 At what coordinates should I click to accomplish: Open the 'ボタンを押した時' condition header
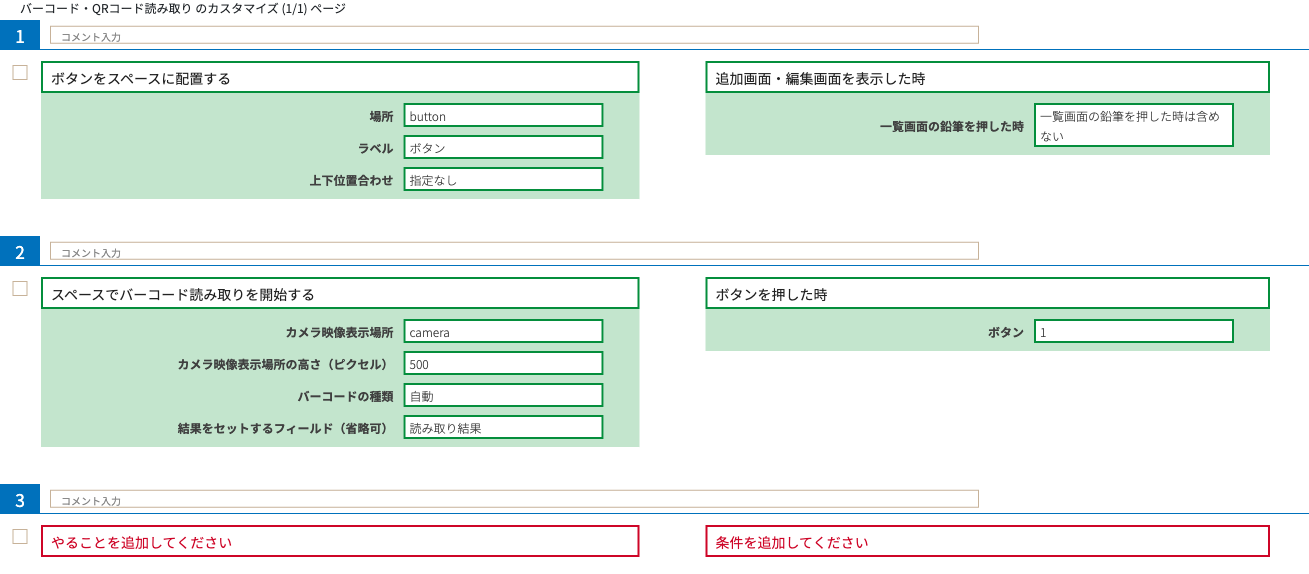point(987,294)
